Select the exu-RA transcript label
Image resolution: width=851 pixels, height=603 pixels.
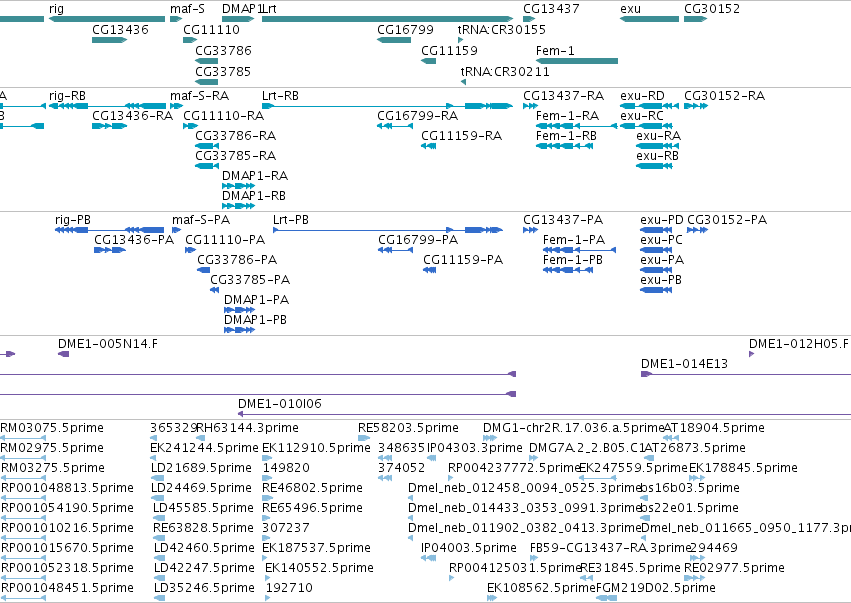[x=658, y=136]
